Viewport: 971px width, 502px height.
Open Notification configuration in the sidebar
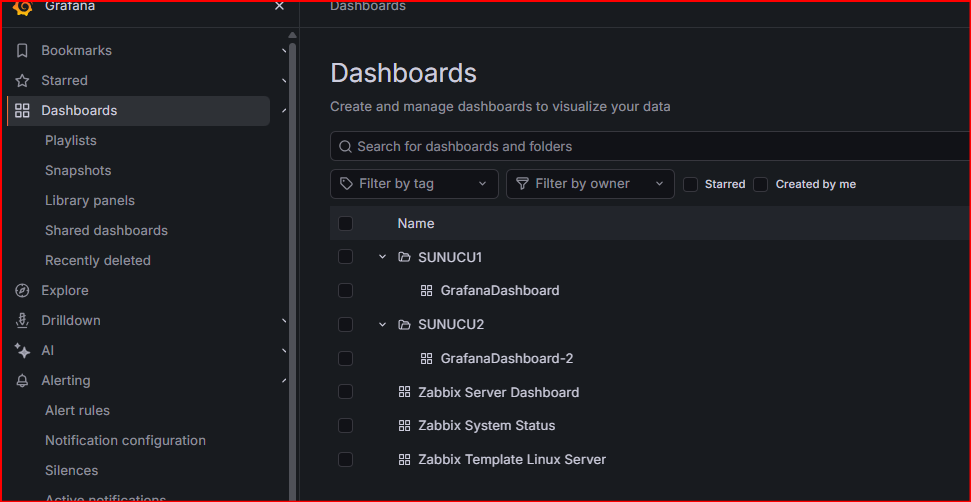(x=125, y=441)
